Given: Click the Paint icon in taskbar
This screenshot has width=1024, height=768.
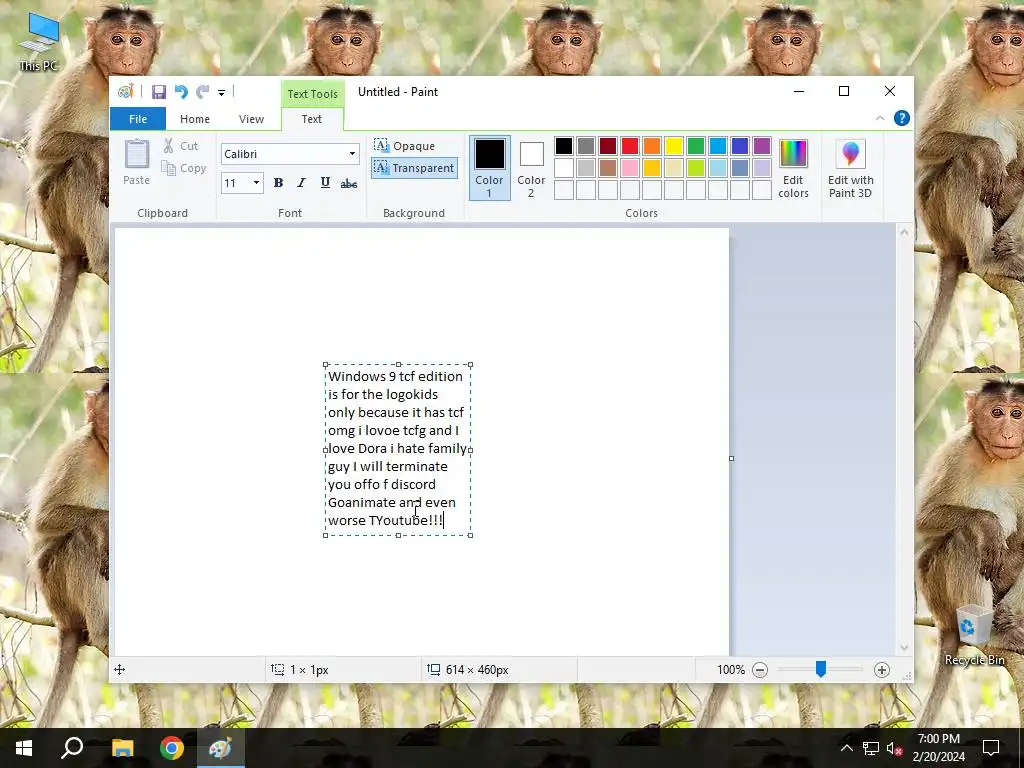Looking at the screenshot, I should [220, 748].
